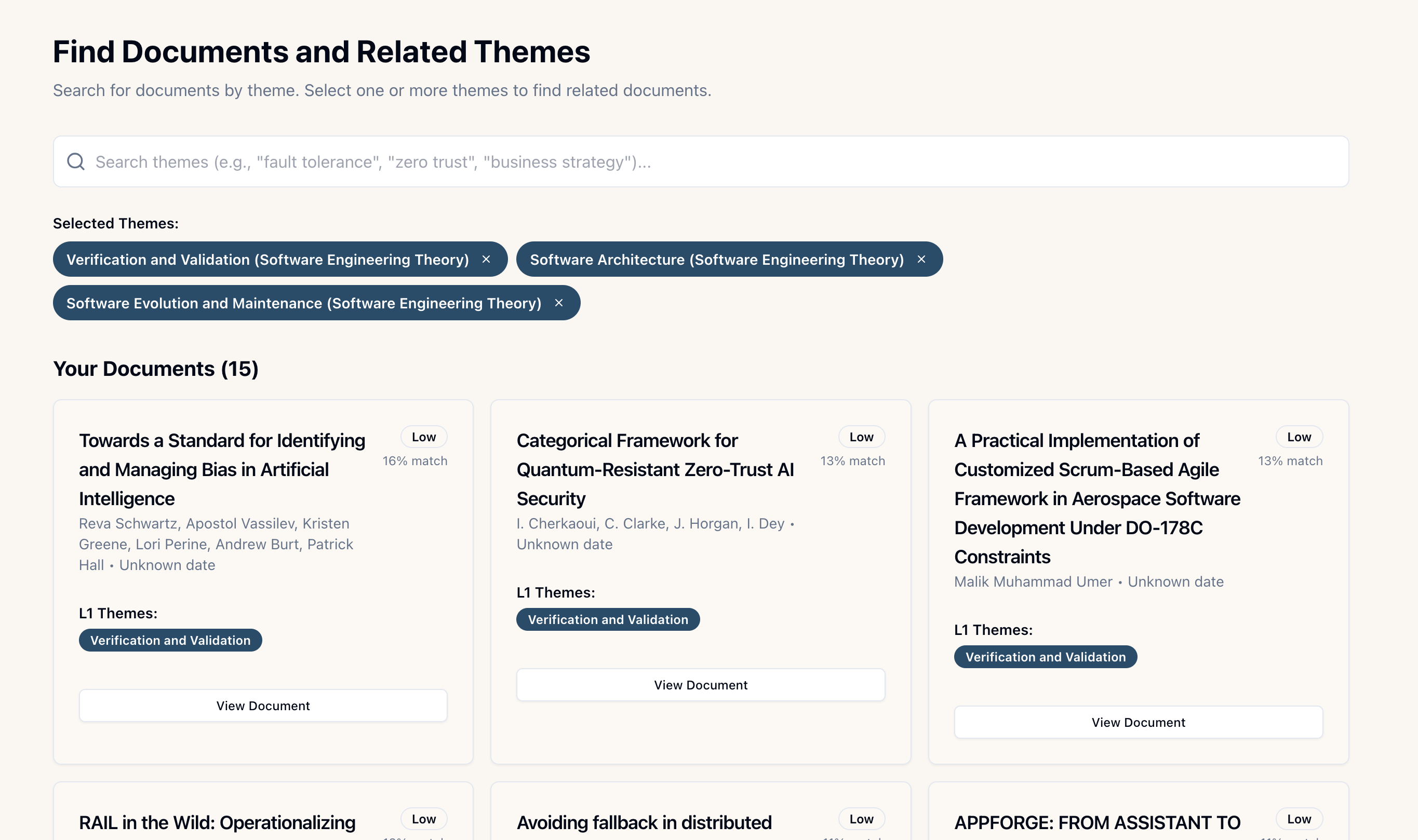Click the APPFORGE document title
This screenshot has height=840, width=1418.
pos(1097,822)
